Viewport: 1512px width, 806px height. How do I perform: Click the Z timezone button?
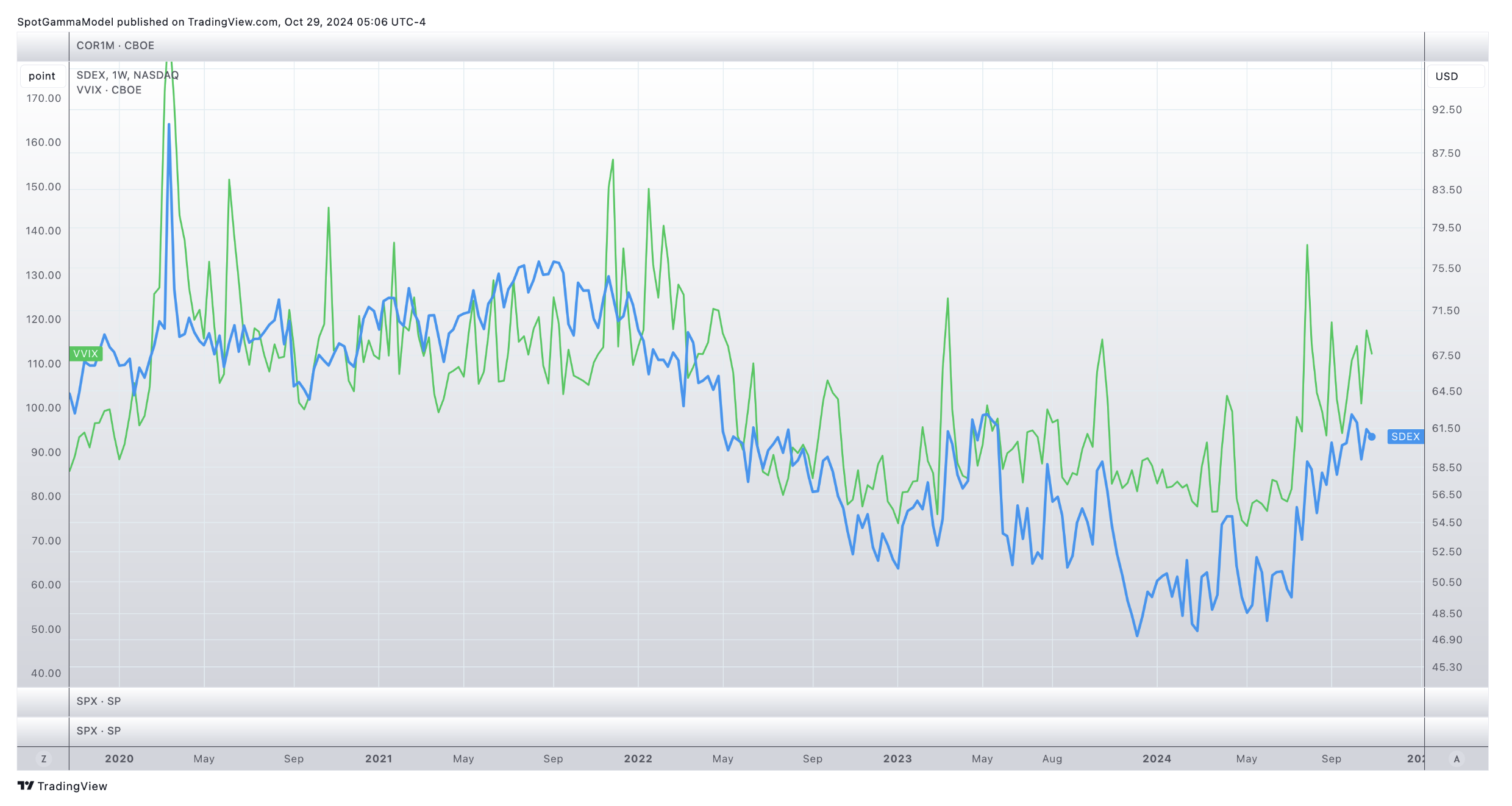(x=43, y=759)
